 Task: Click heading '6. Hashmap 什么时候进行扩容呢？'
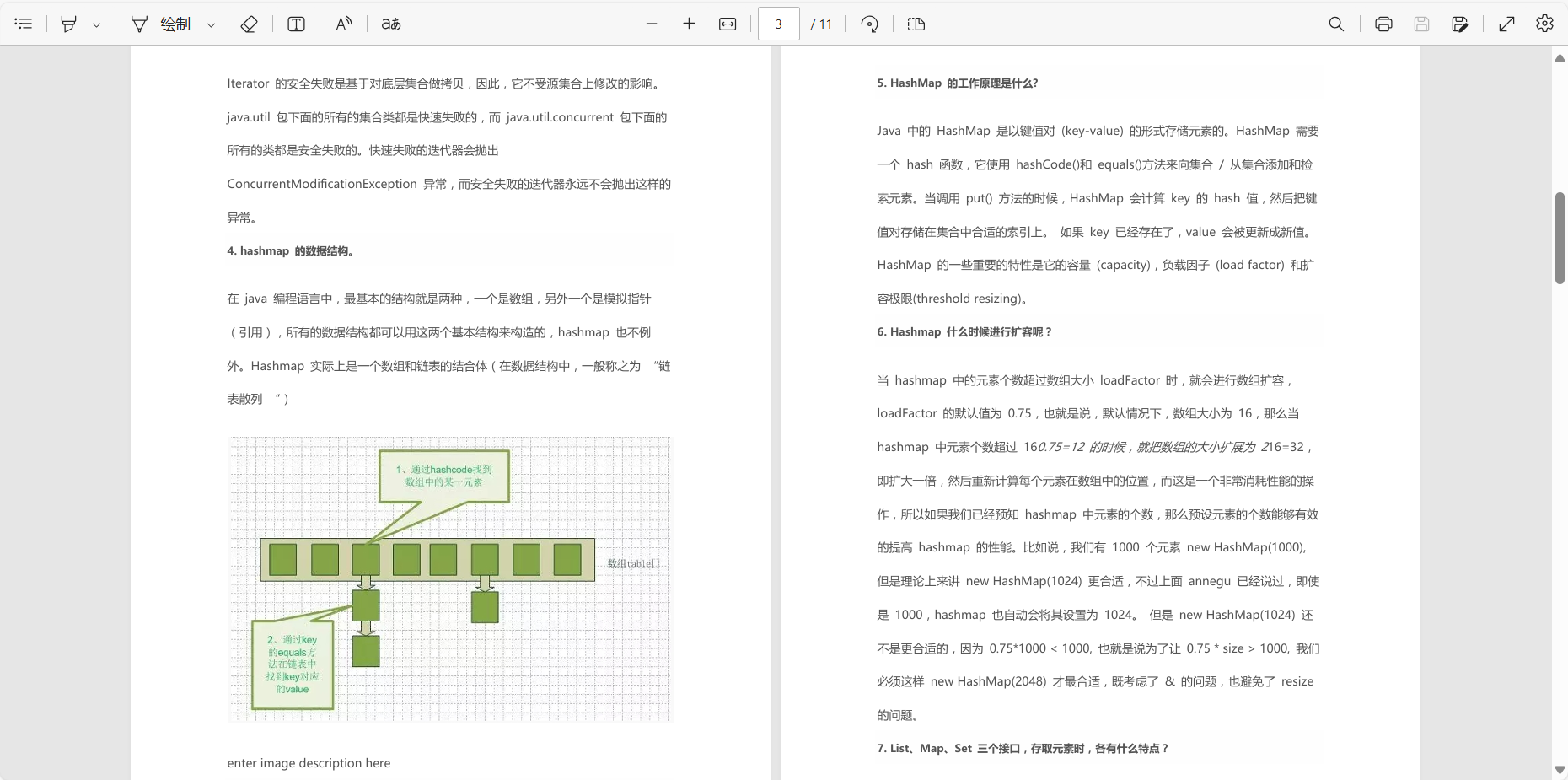click(964, 331)
